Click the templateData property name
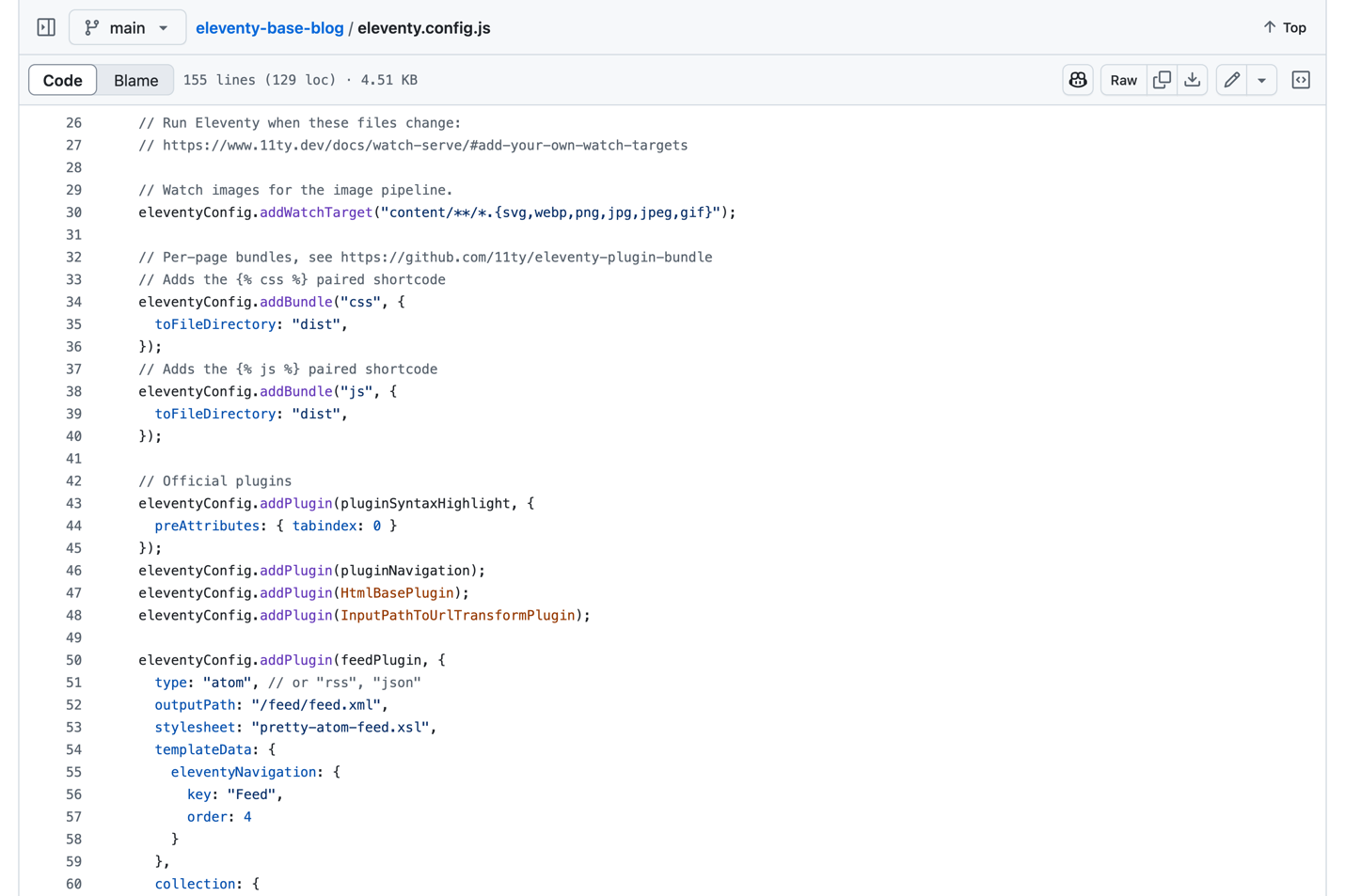Image resolution: width=1345 pixels, height=896 pixels. [203, 750]
